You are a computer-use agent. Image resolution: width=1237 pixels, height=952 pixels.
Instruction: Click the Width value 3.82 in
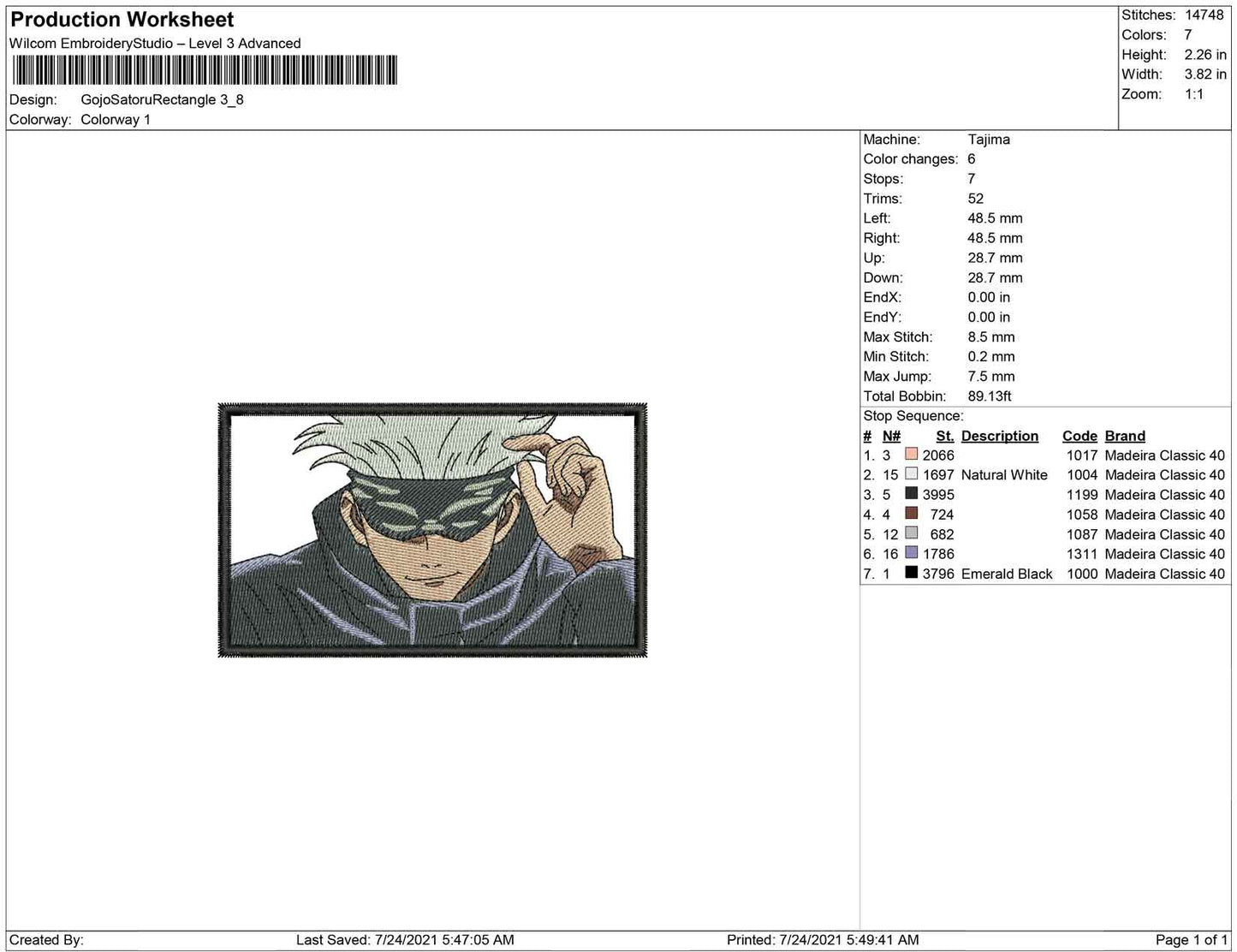coord(1205,74)
